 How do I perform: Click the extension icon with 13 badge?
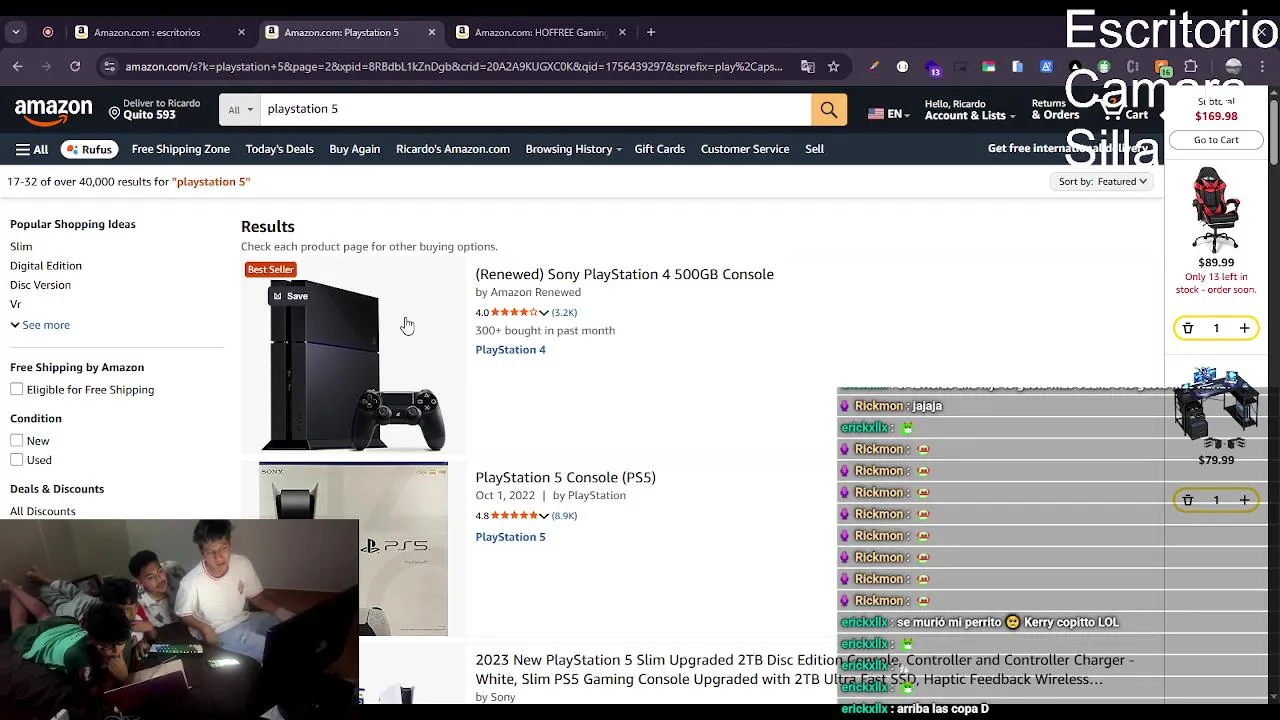(933, 67)
